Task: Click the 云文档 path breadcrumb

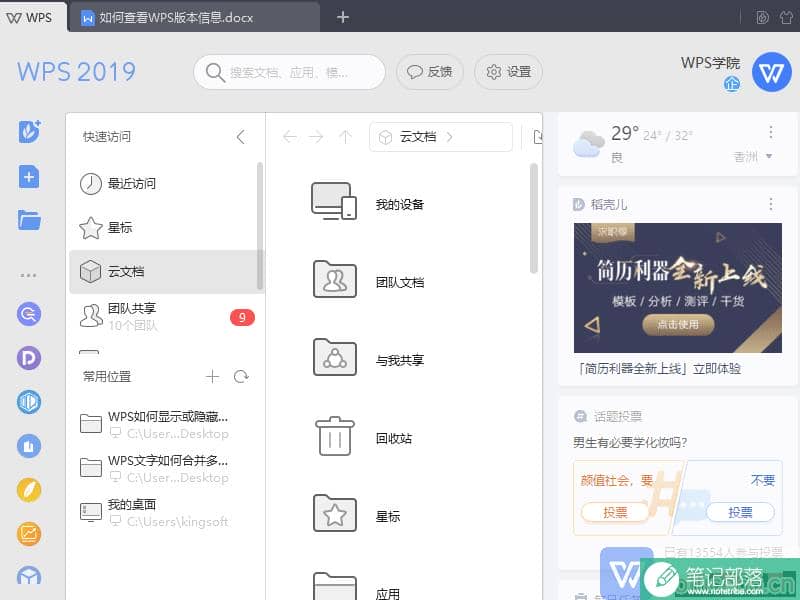Action: [418, 137]
